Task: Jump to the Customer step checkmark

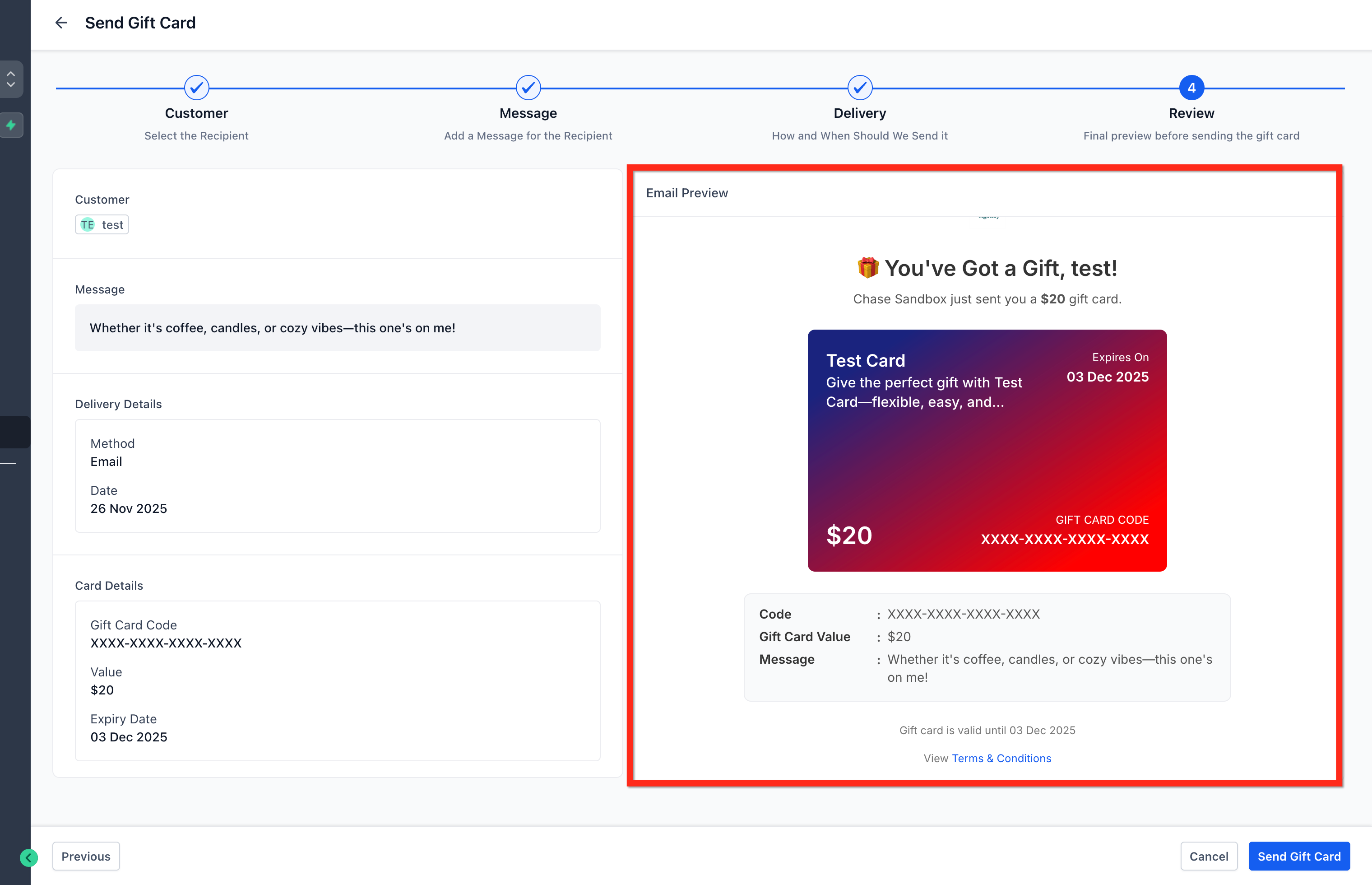Action: coord(196,88)
